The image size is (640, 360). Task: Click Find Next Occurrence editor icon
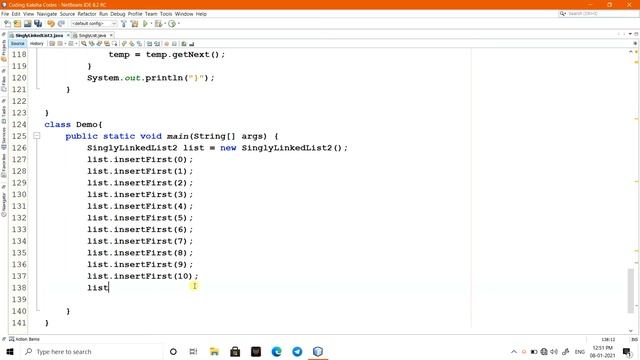coord(99,44)
